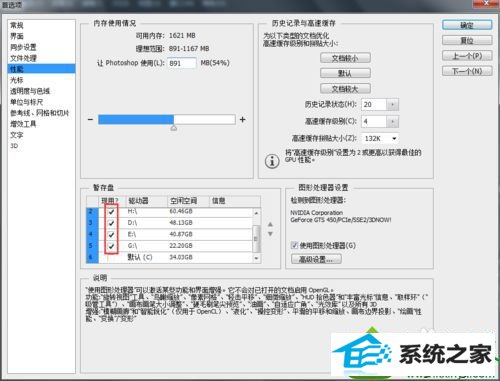Screen dimensions: 500x381
Task: Click the Photoshop 使用 memory input field
Action: coord(182,63)
